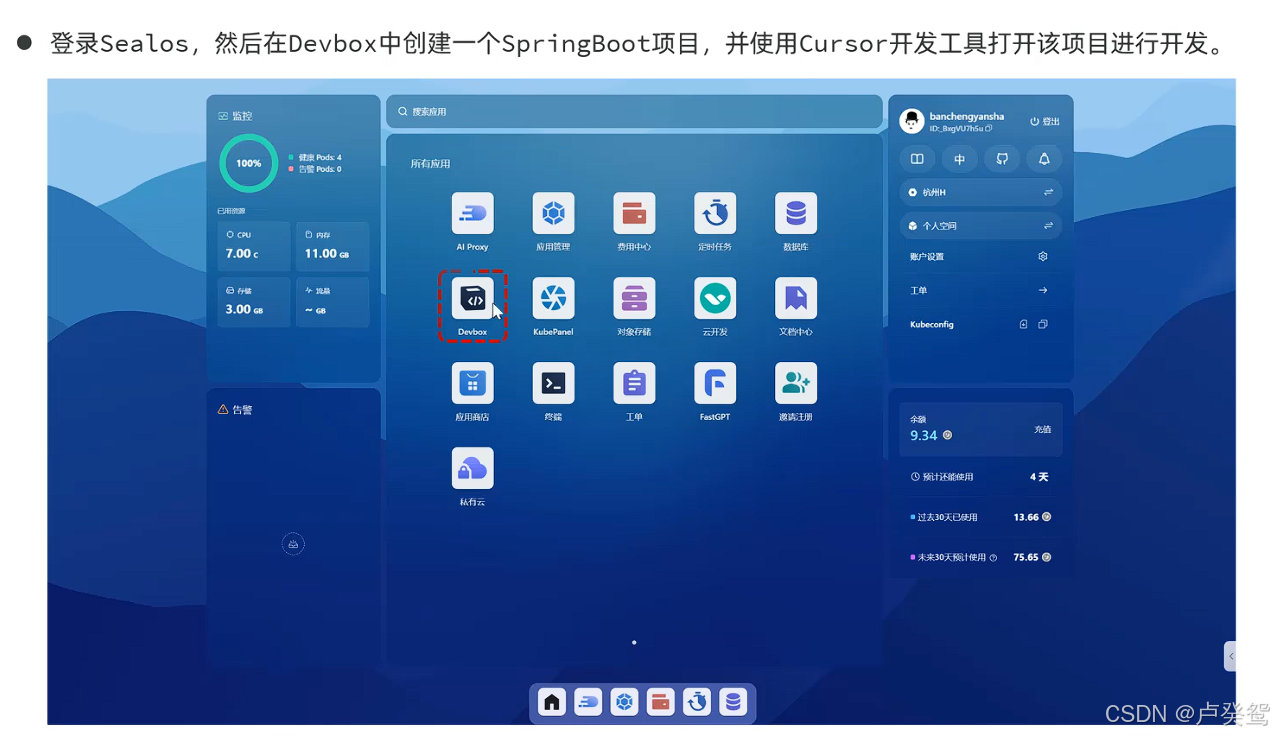Click the 内存 11.00 GB card

[x=333, y=246]
